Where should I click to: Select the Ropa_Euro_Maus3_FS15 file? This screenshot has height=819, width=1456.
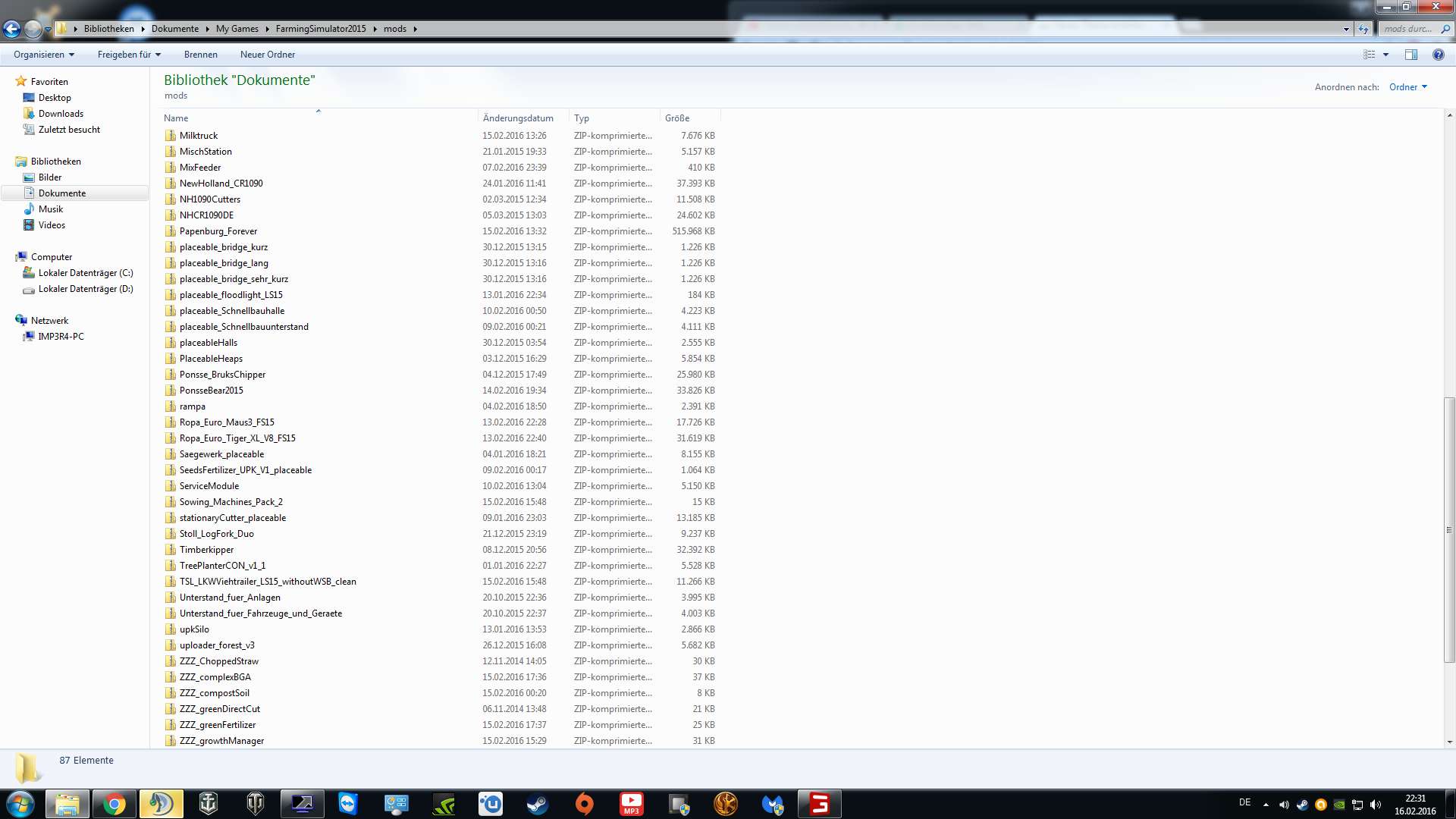click(x=227, y=422)
